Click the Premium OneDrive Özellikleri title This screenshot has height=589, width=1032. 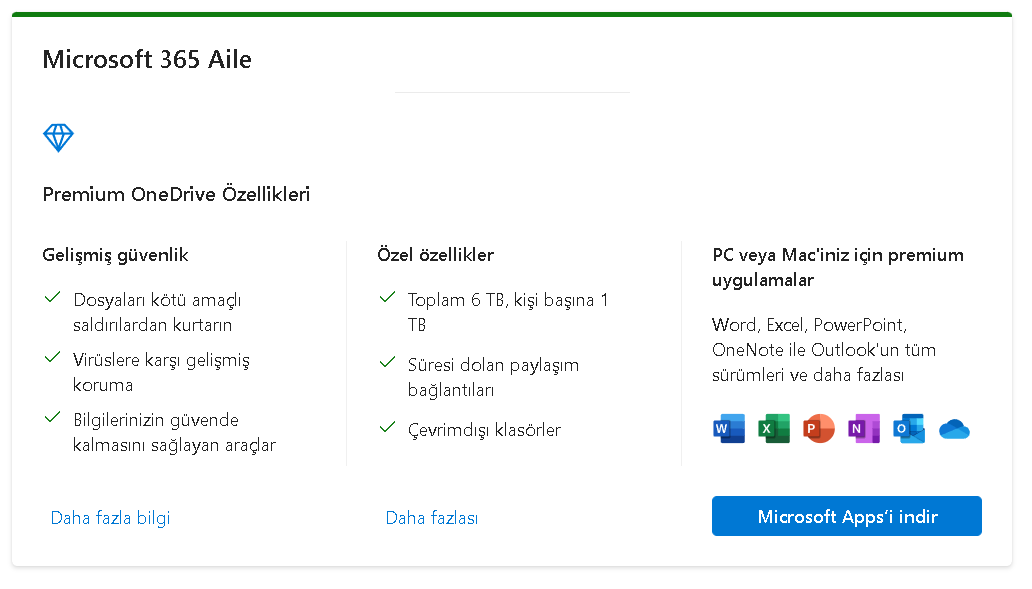pyautogui.click(x=176, y=194)
